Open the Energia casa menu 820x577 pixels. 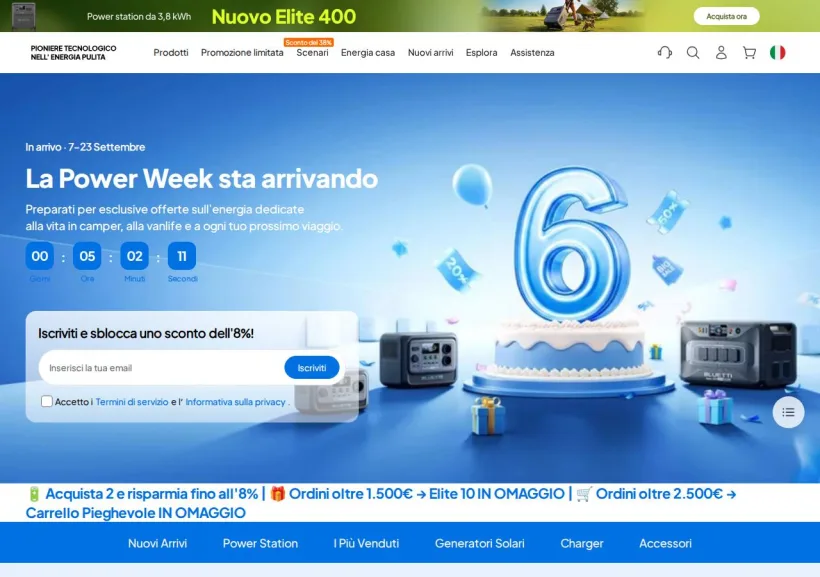368,52
